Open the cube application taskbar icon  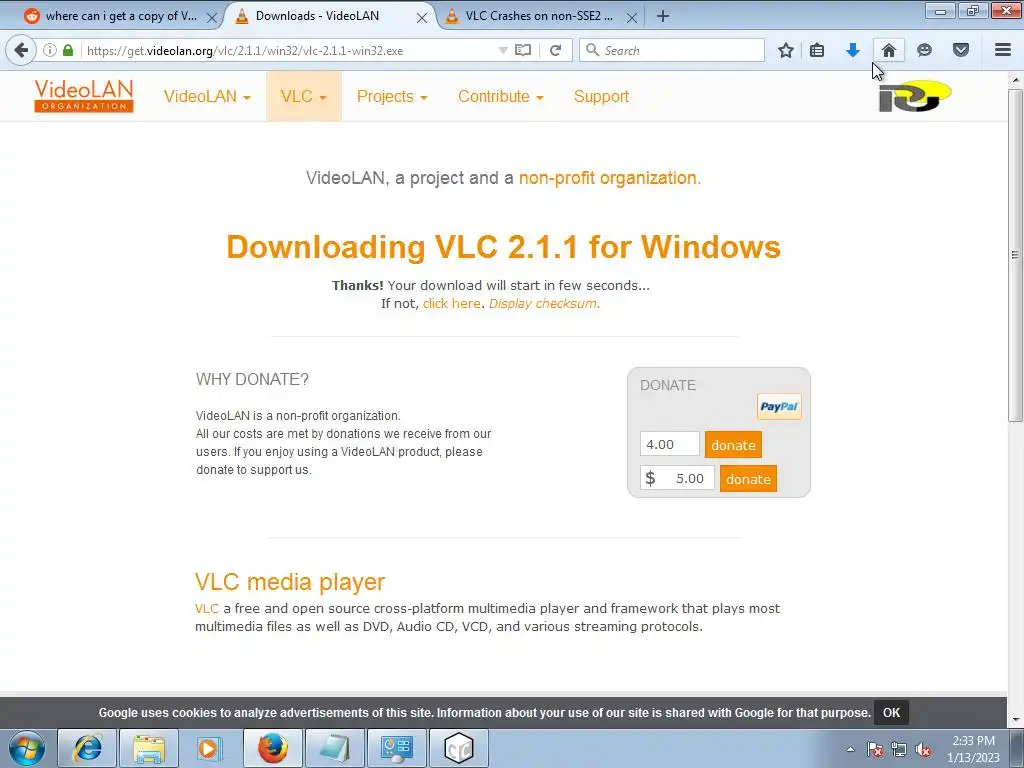tap(458, 748)
